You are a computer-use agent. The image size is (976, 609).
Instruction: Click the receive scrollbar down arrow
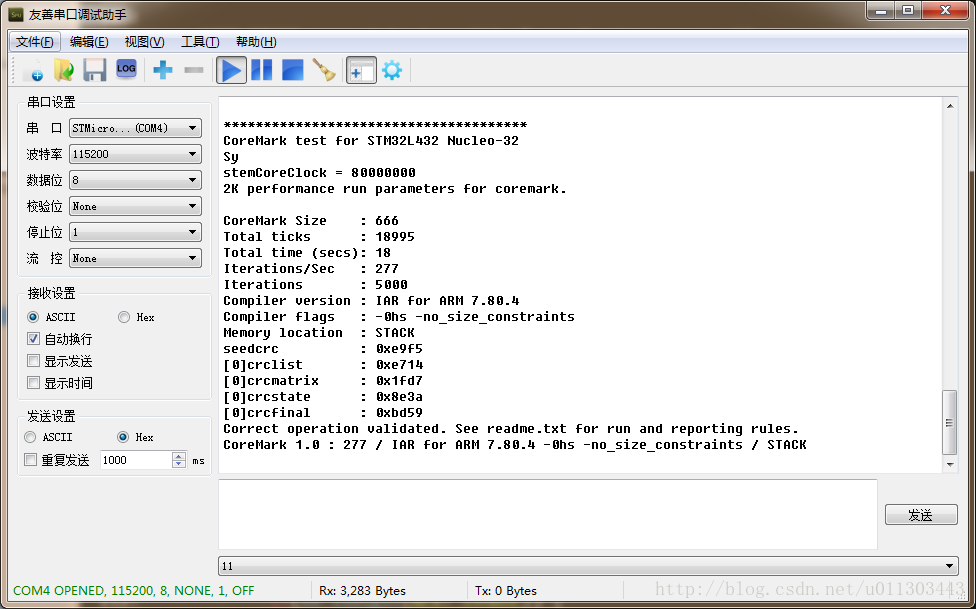[x=949, y=464]
